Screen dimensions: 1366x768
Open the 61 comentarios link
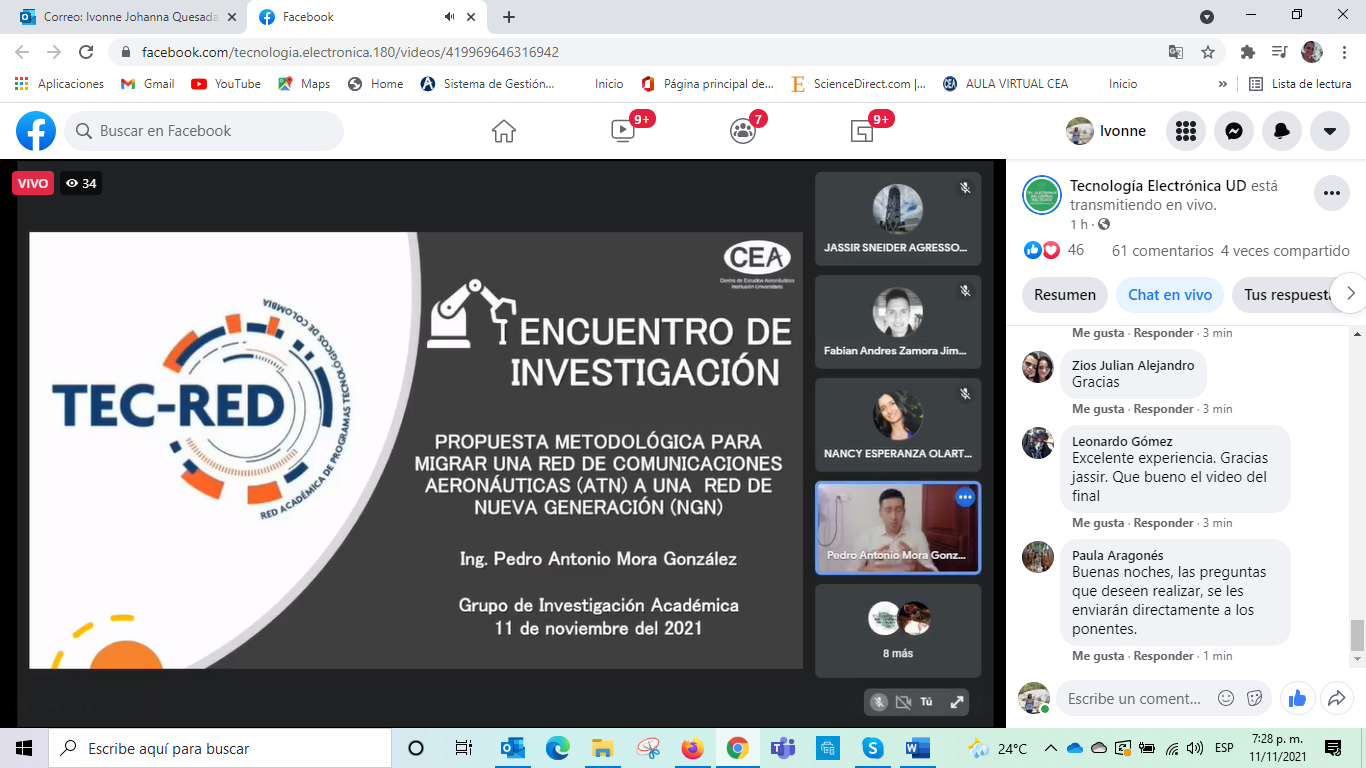[1162, 251]
